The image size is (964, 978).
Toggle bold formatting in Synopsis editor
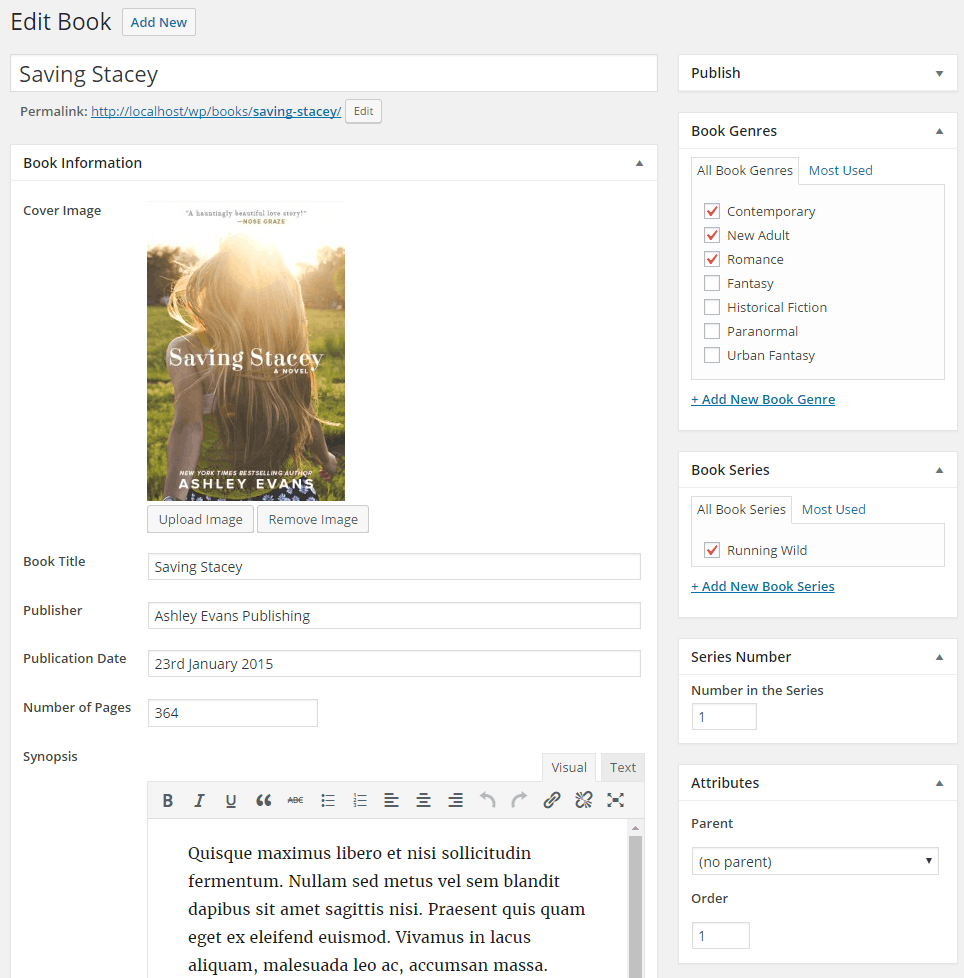168,800
